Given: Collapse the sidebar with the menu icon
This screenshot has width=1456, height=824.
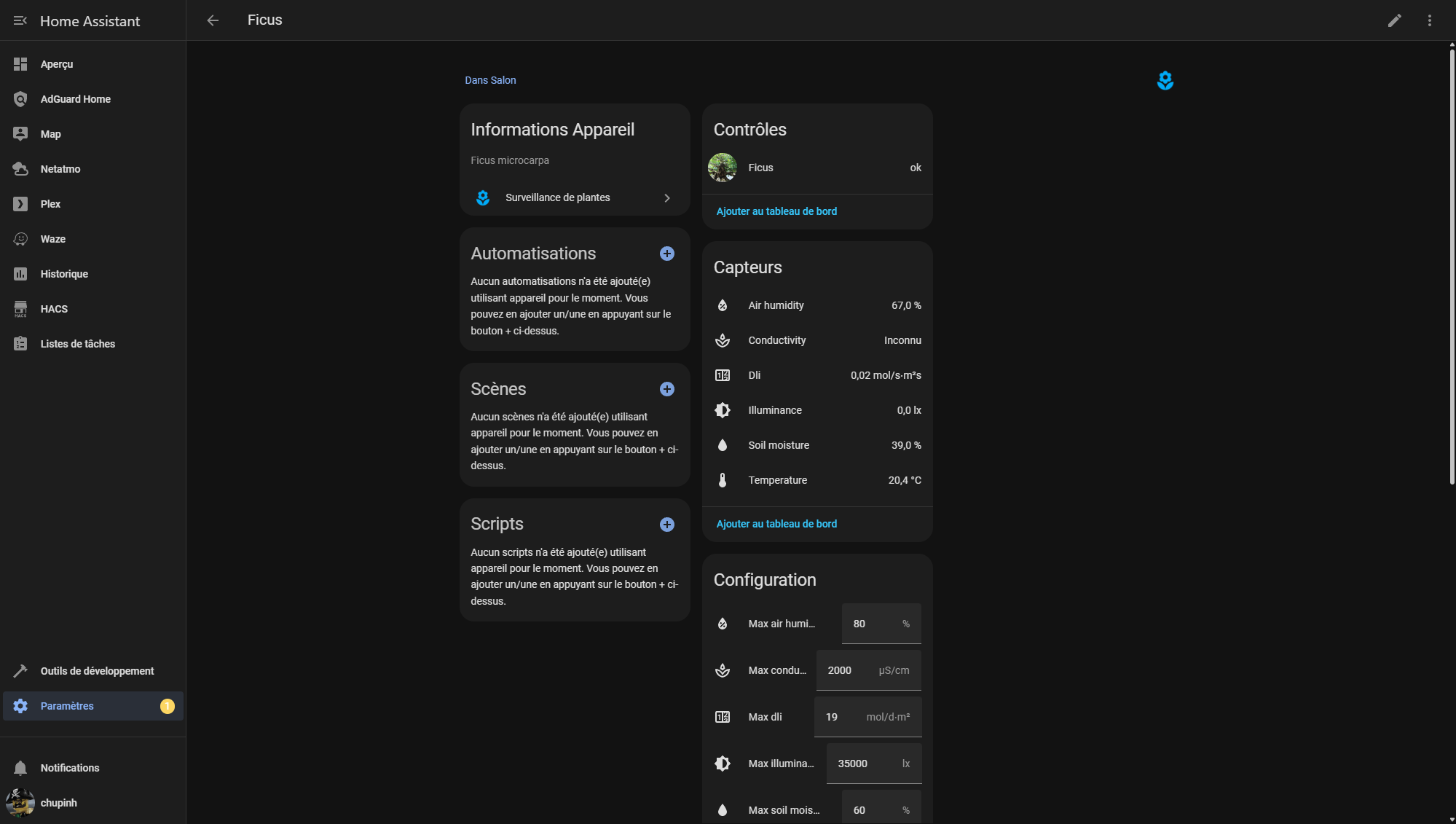Looking at the screenshot, I should pos(20,21).
